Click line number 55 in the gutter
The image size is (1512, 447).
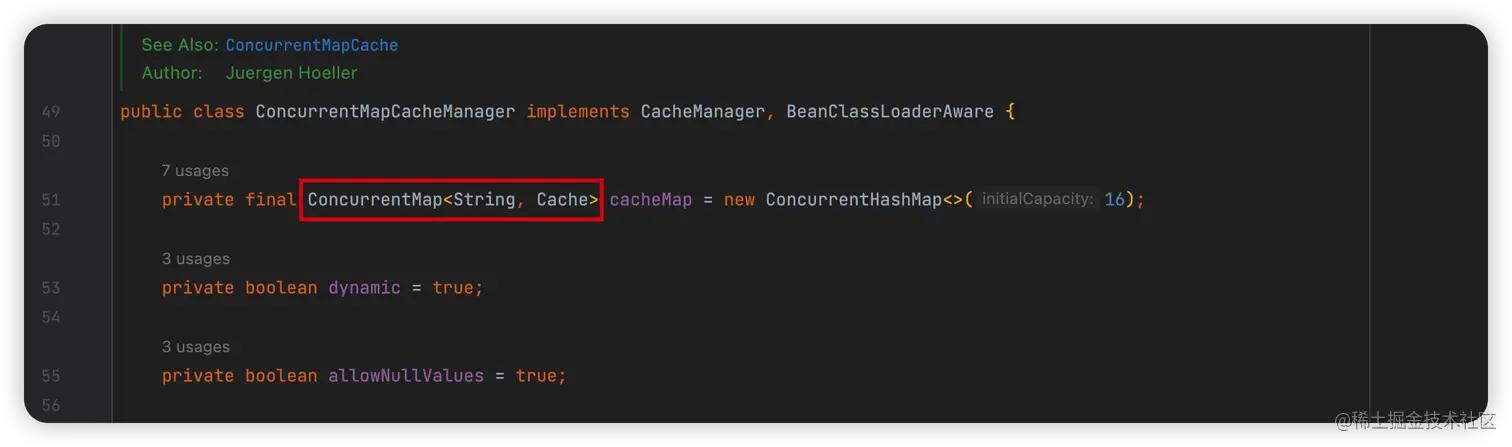[51, 376]
